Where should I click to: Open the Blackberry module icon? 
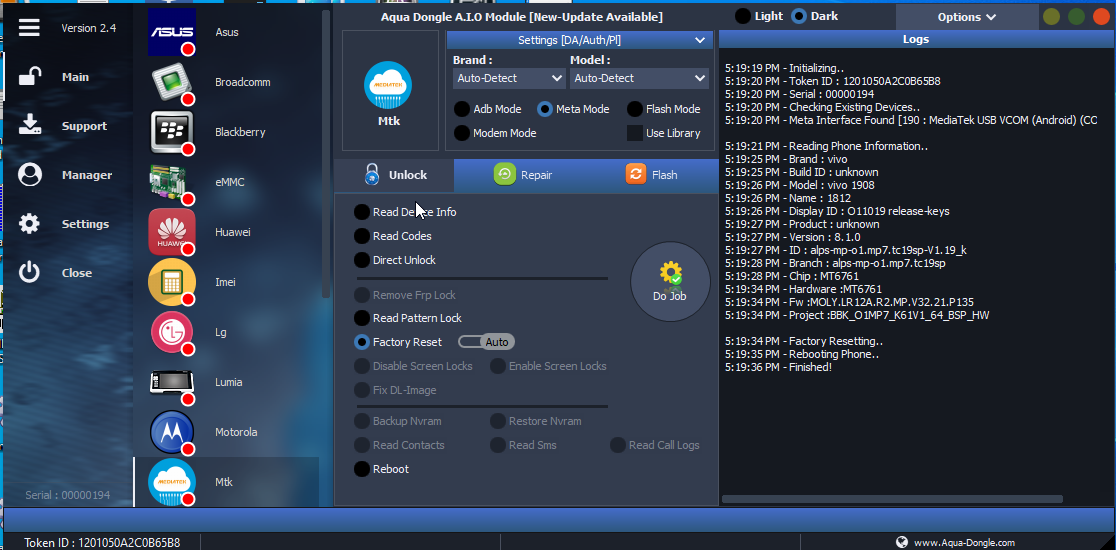(x=171, y=132)
